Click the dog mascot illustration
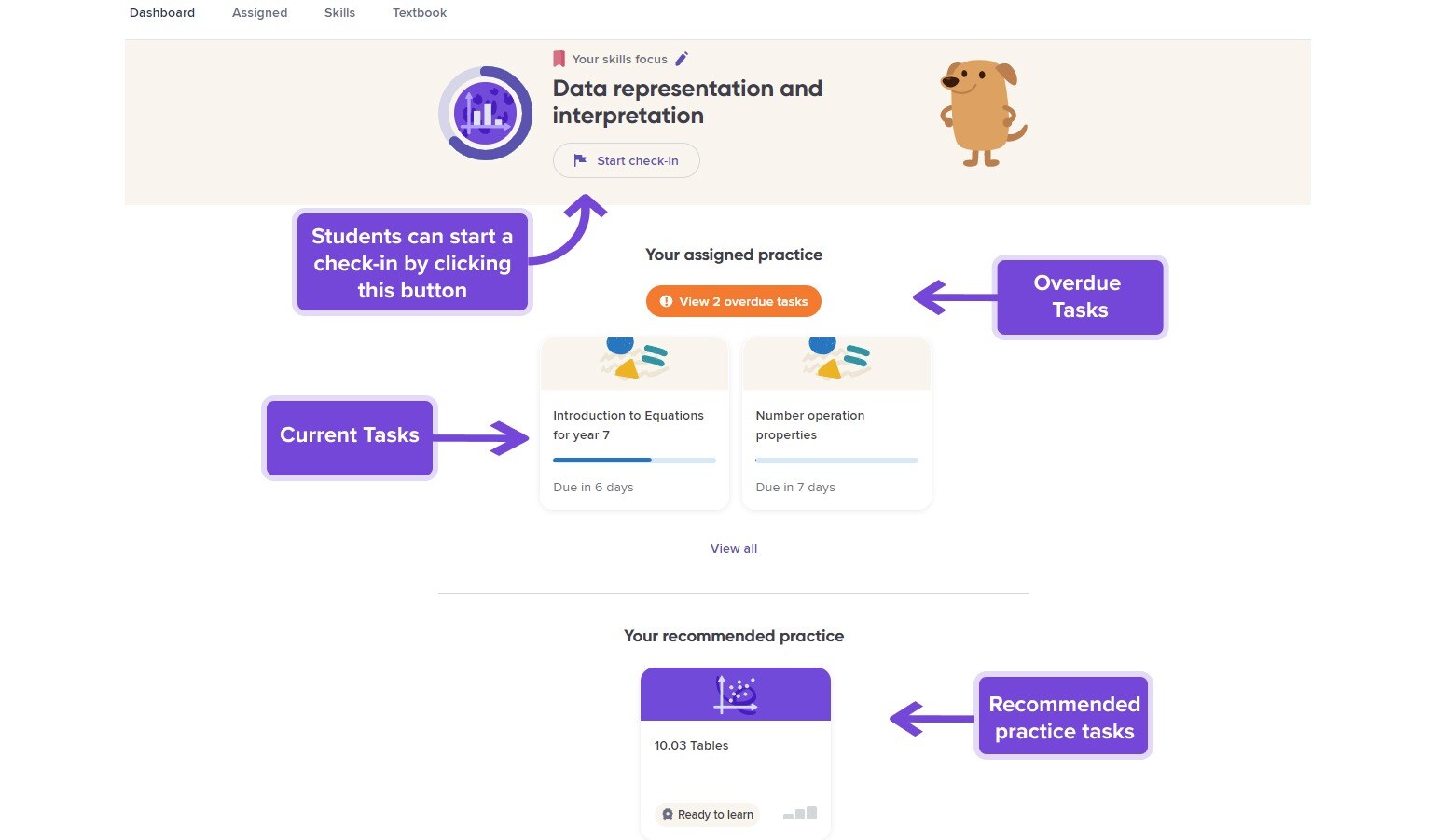This screenshot has height=840, width=1436. pos(983,114)
